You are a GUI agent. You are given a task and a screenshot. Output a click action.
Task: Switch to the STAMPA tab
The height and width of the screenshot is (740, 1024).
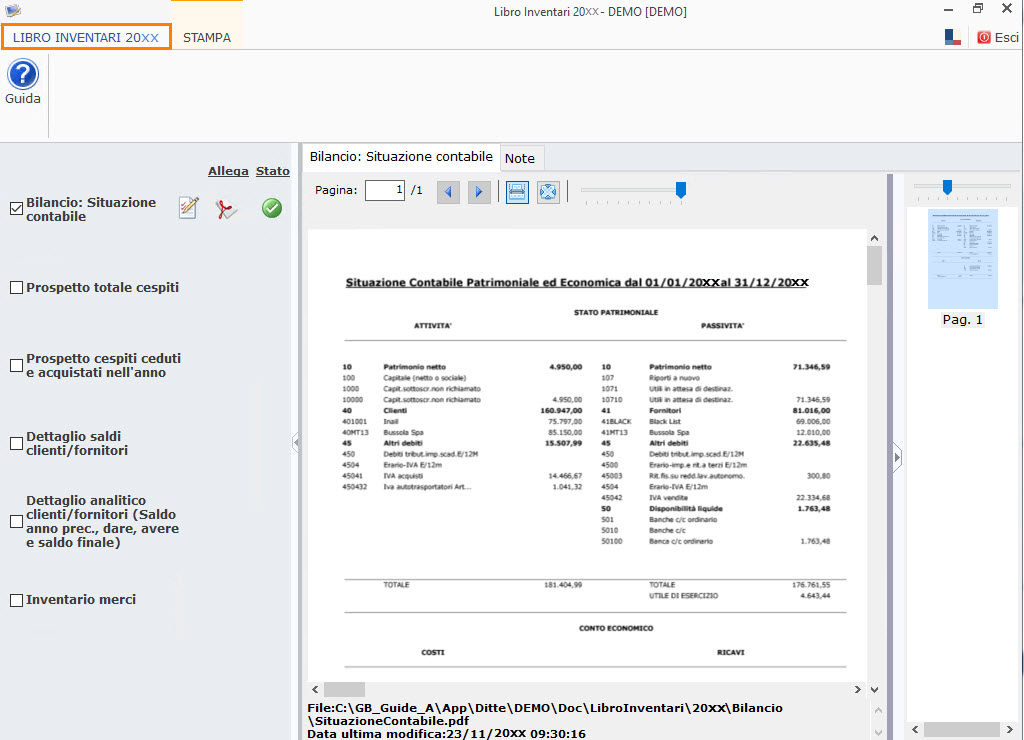point(207,37)
